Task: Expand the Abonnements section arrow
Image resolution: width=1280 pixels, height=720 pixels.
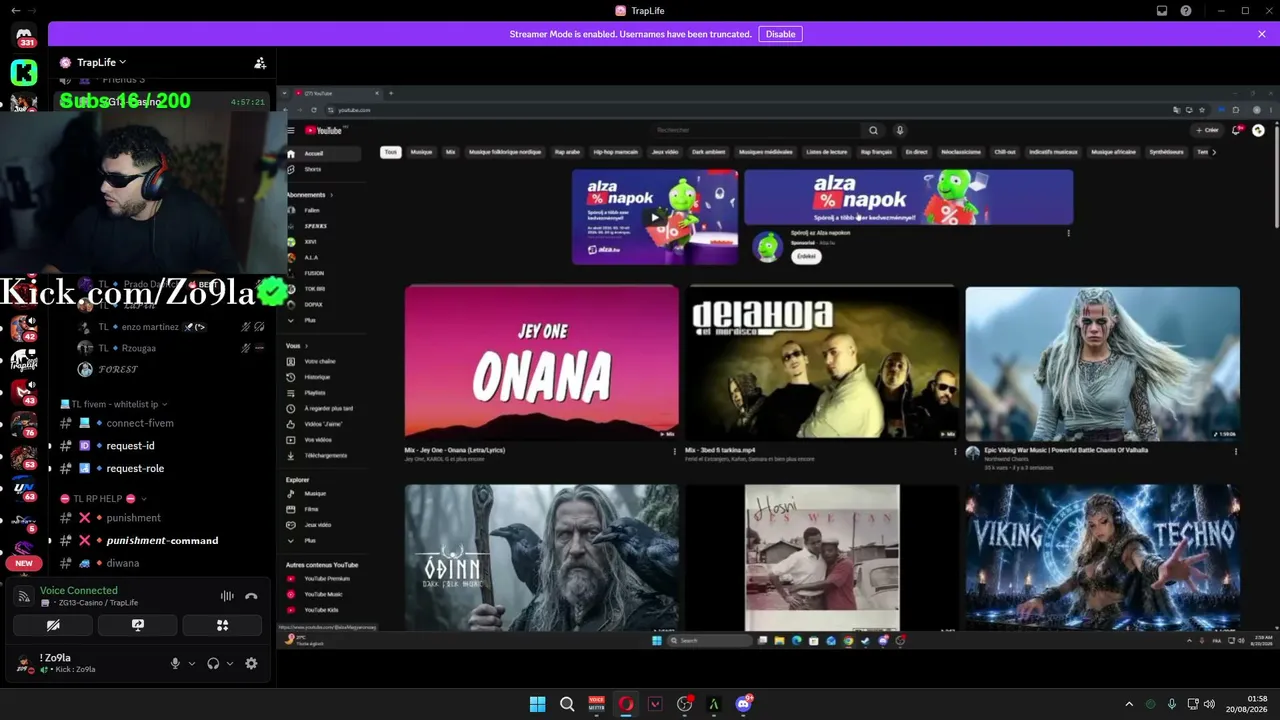Action: (330, 195)
